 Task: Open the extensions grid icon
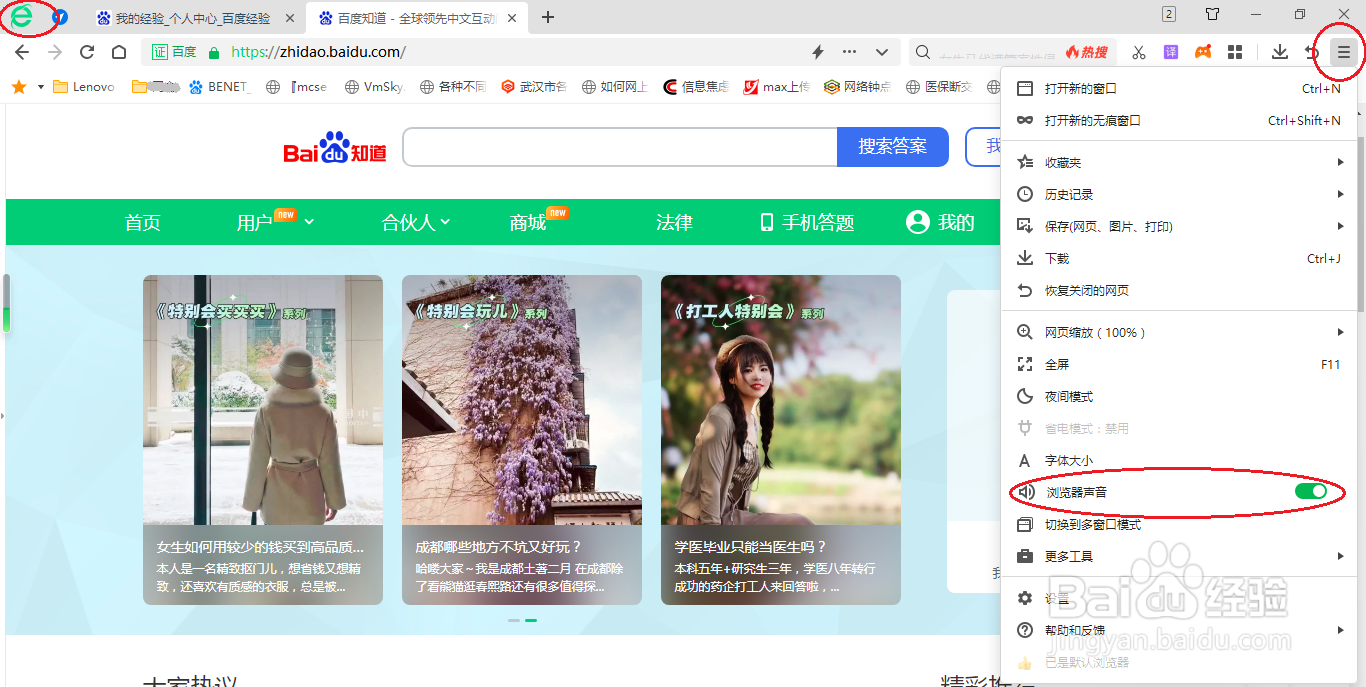[x=1235, y=52]
